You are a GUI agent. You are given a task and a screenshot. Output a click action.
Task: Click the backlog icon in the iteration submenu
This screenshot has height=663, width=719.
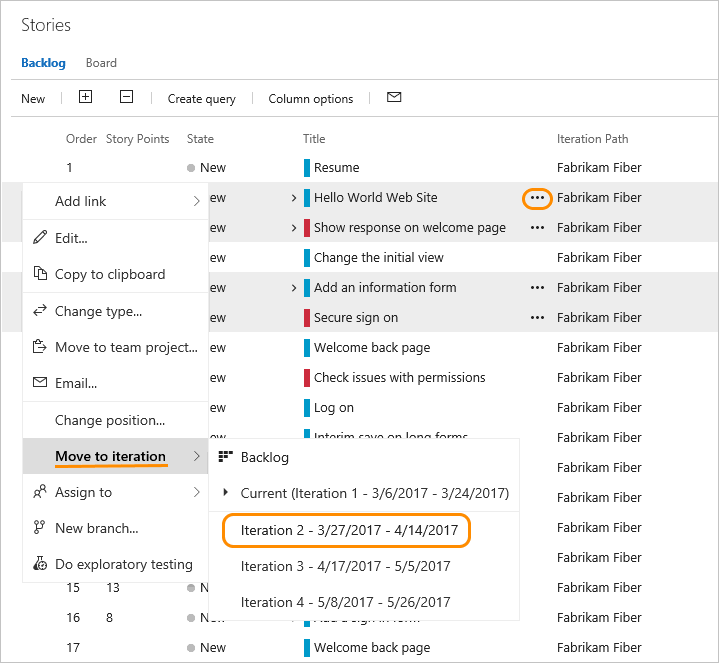pos(226,457)
